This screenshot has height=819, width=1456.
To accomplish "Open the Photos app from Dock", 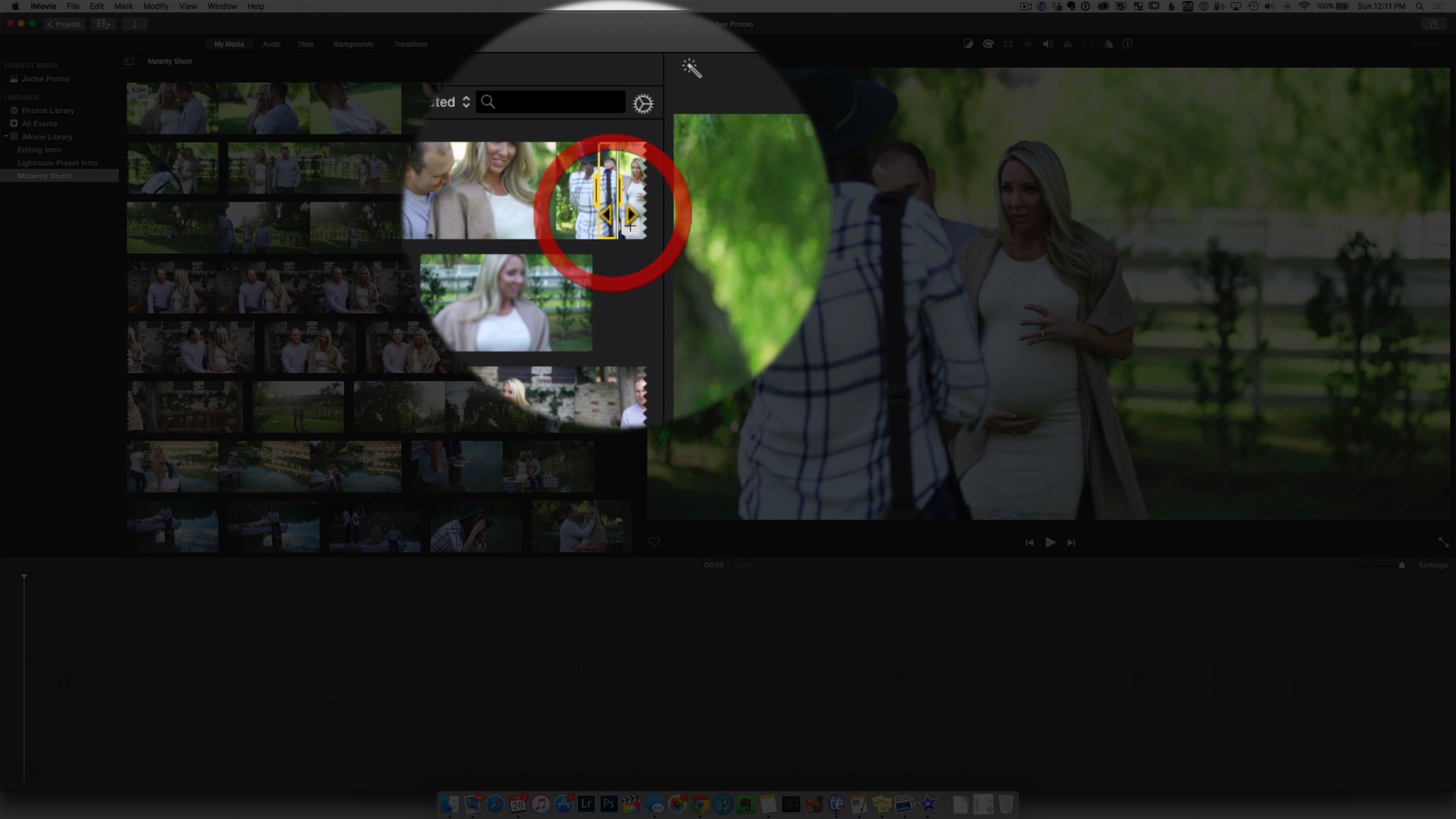I will click(x=677, y=804).
